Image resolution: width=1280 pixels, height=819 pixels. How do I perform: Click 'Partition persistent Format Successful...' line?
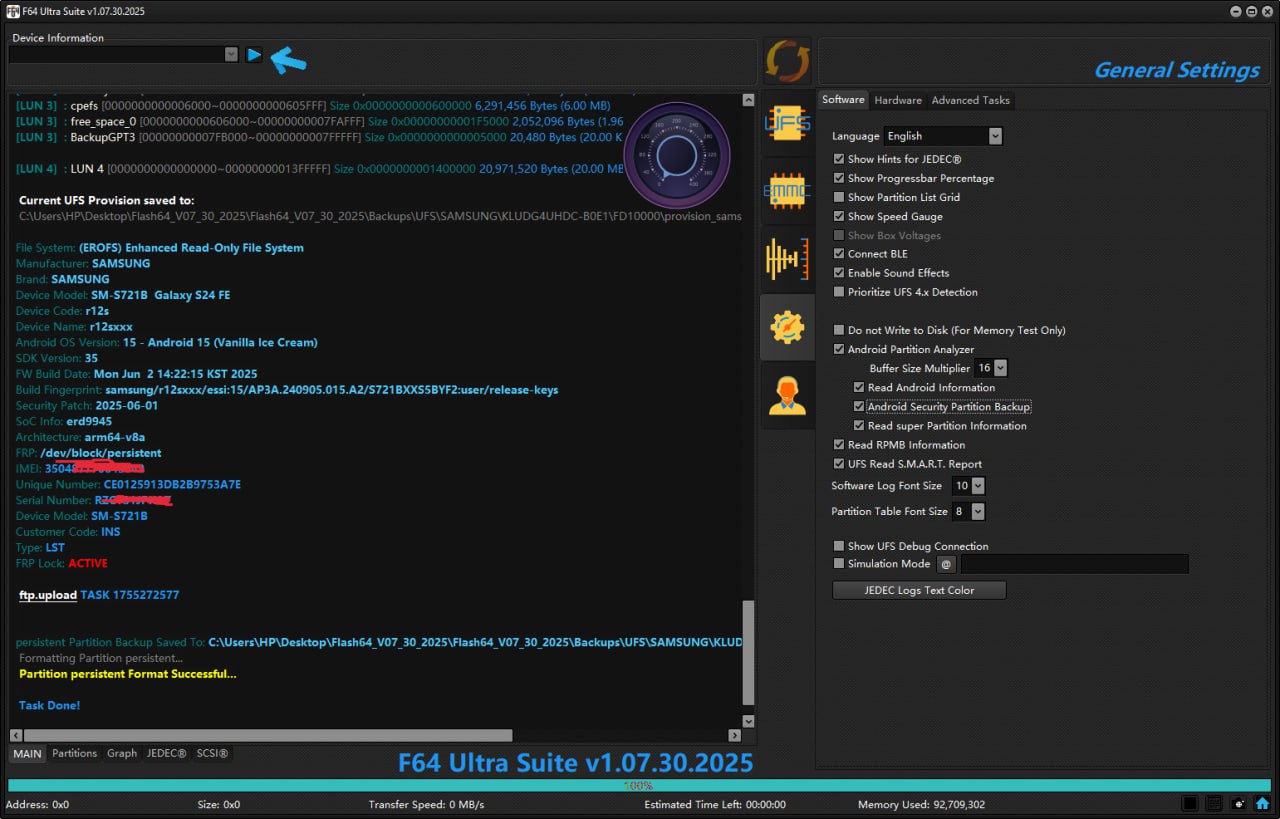[x=128, y=674]
